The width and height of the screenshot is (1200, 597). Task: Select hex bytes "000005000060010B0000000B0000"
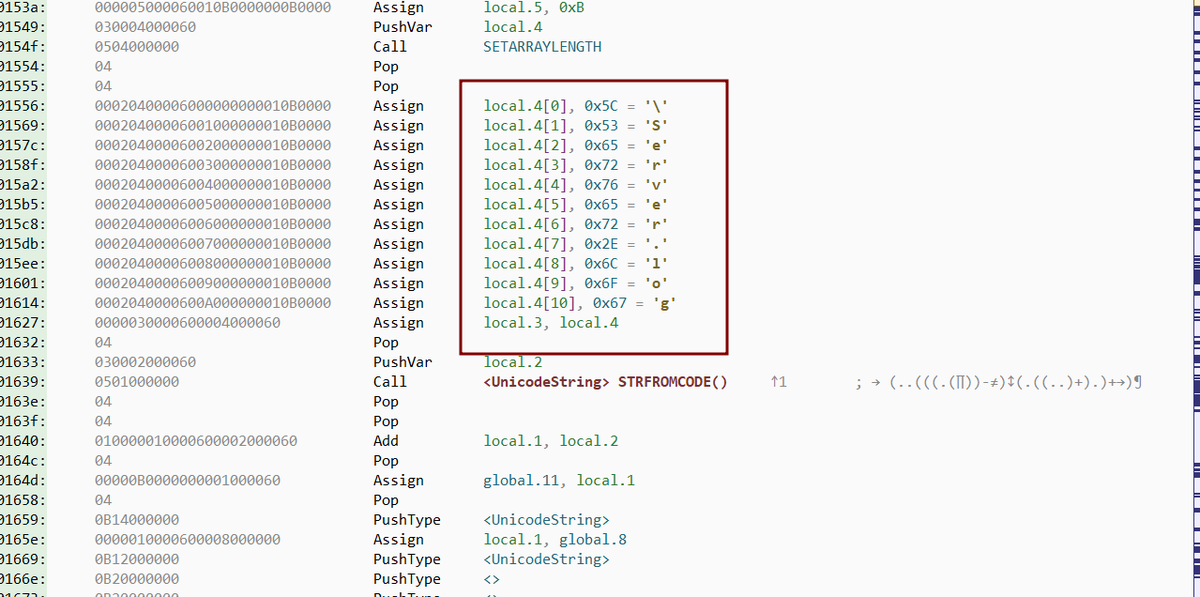tap(212, 7)
